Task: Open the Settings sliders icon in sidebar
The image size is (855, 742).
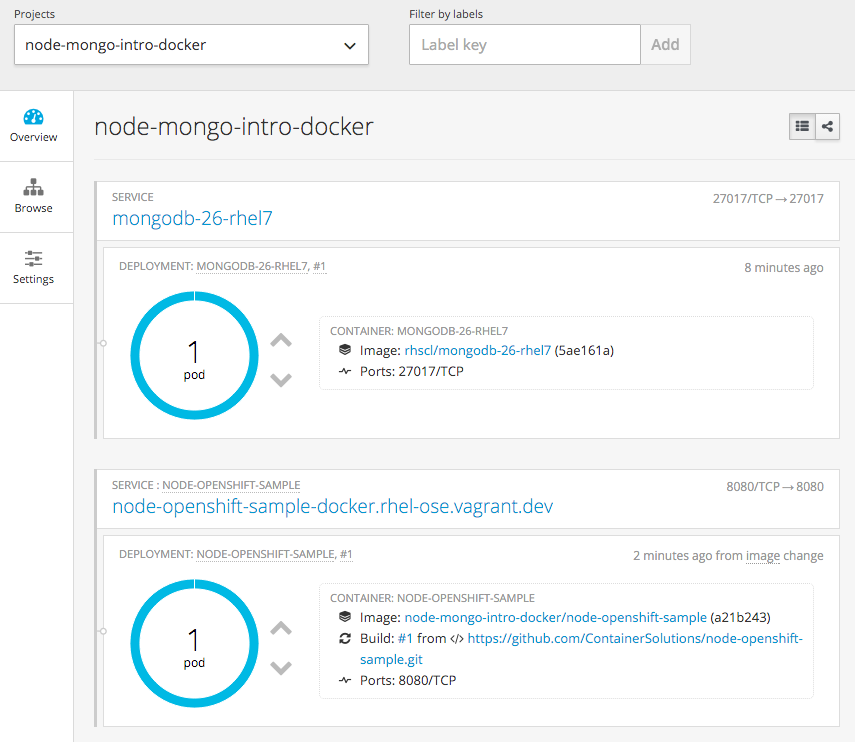Action: point(34,259)
